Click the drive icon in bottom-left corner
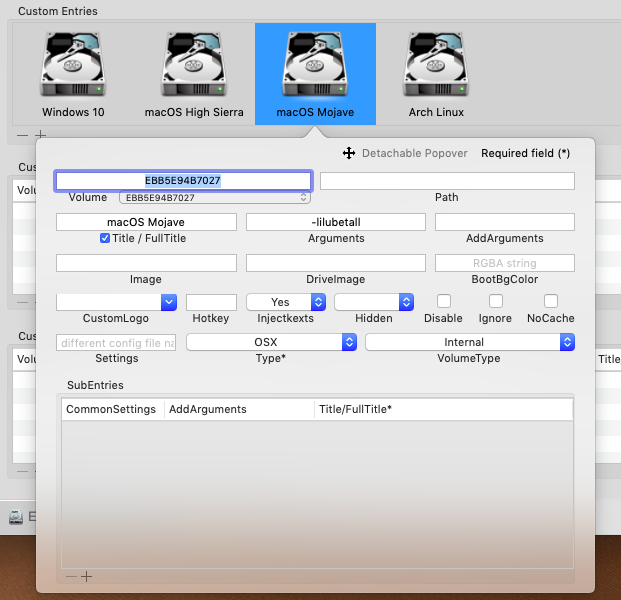 [x=16, y=517]
